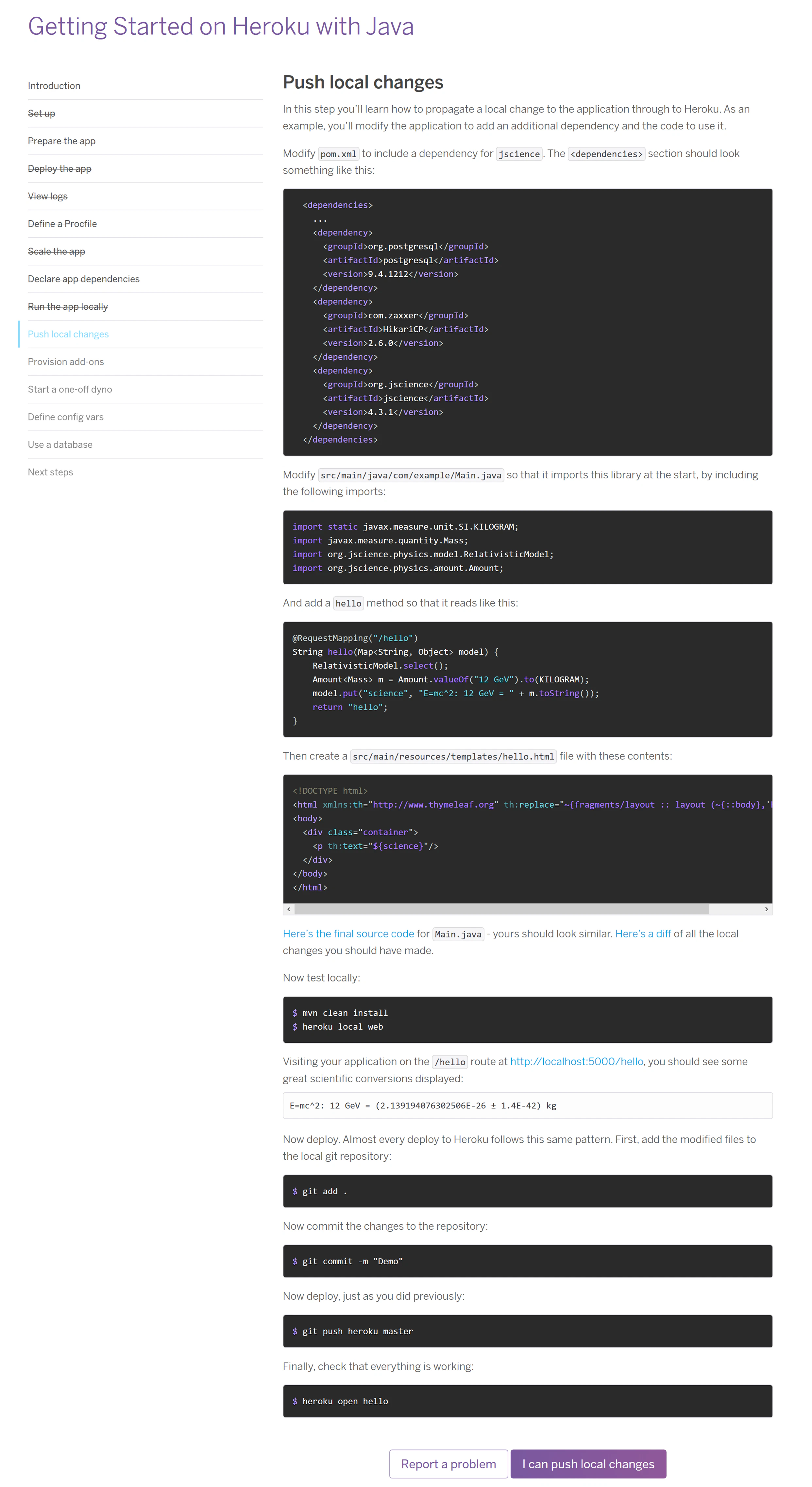Screen dimensions: 812x1487
Task: Go to the Provision add-ons step
Action: [66, 362]
